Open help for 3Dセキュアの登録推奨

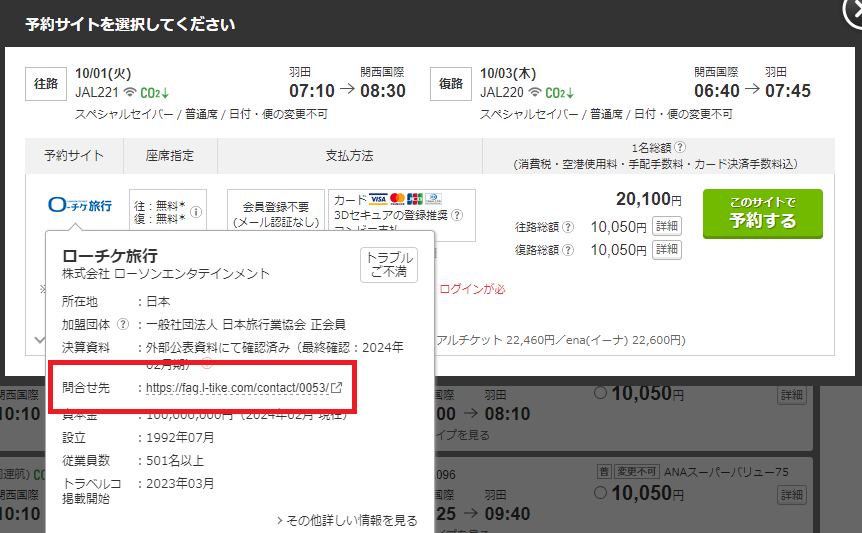[457, 214]
